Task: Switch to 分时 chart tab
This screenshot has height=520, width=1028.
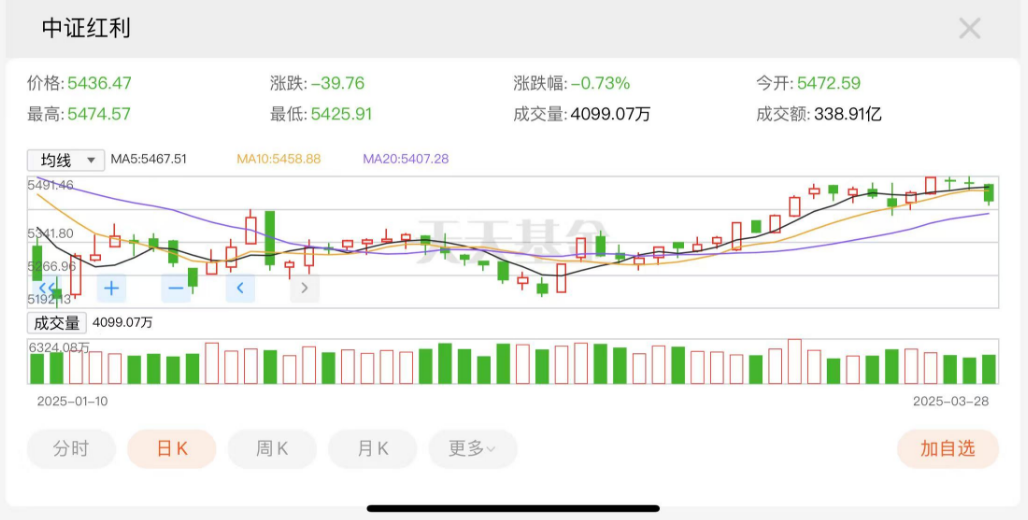Action: [71, 449]
